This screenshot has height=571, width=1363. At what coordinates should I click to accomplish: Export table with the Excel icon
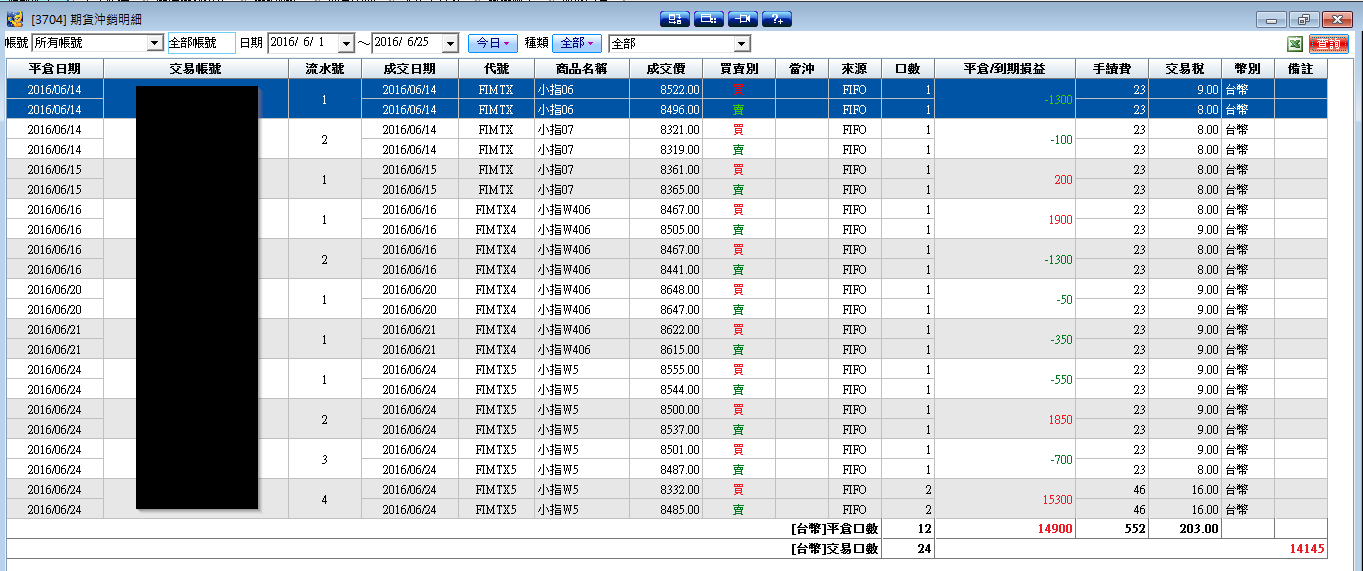[1294, 44]
